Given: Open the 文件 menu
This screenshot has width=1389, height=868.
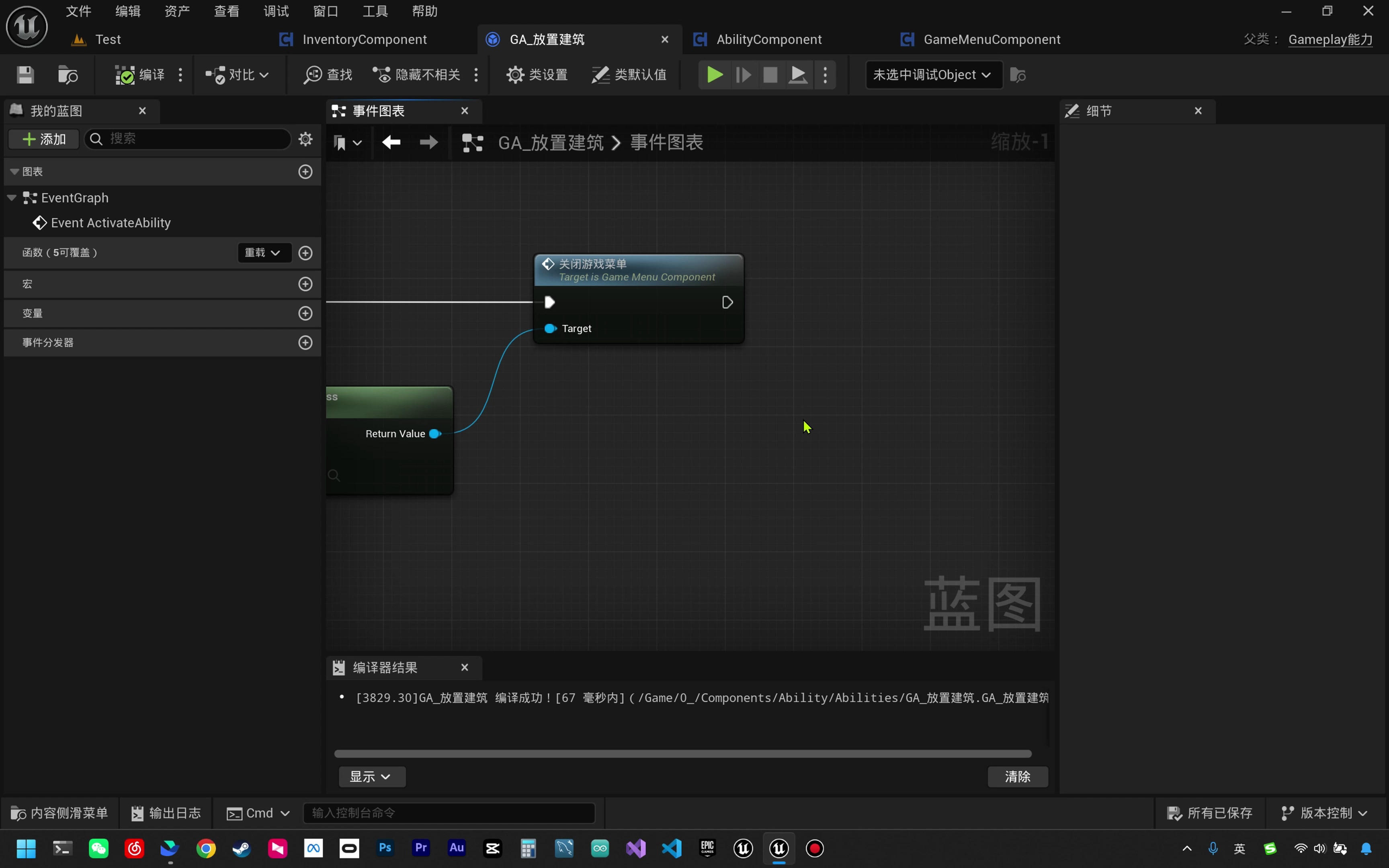Looking at the screenshot, I should [x=79, y=11].
